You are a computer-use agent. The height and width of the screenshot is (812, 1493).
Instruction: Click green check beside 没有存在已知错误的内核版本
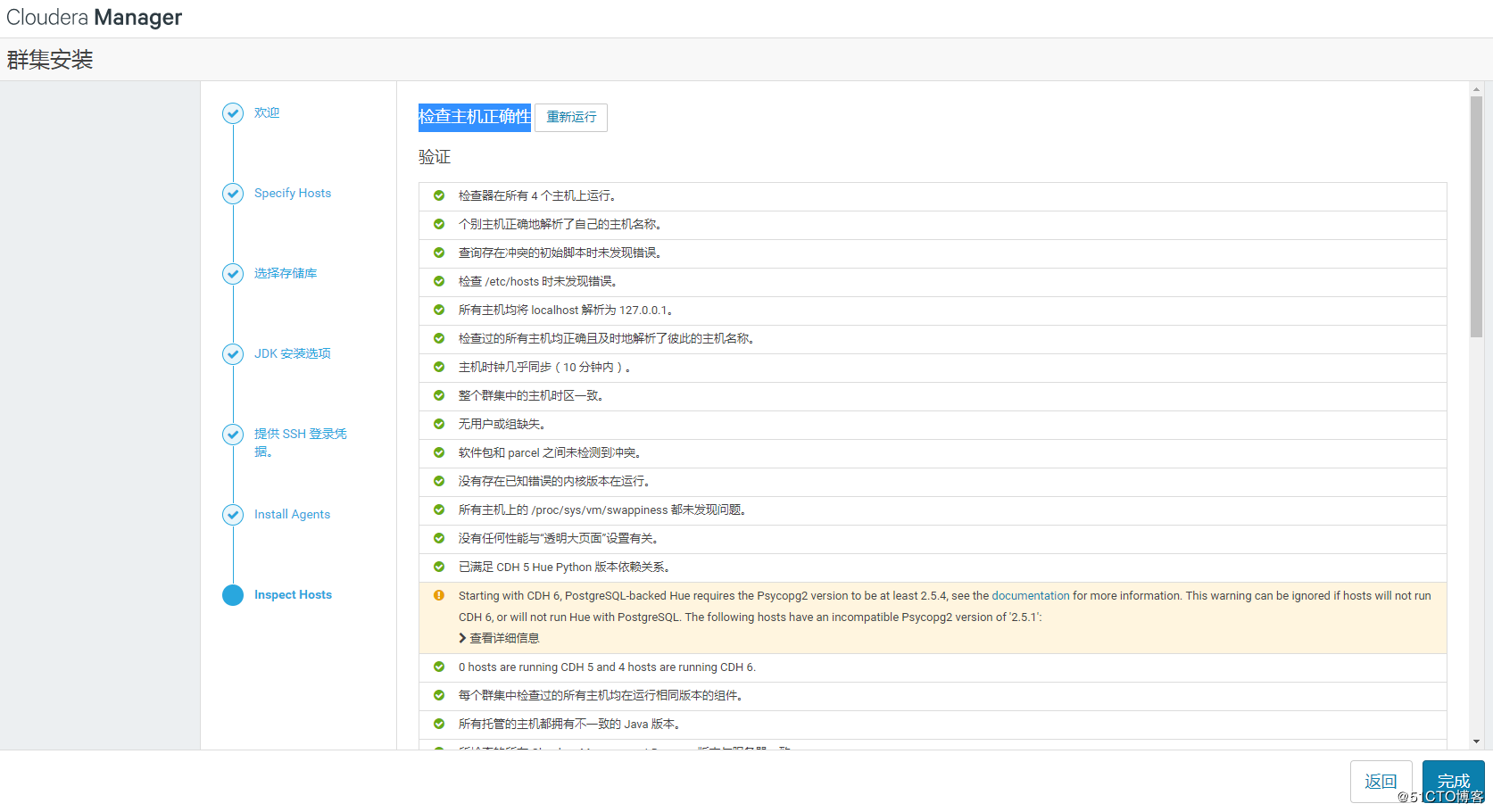click(439, 481)
